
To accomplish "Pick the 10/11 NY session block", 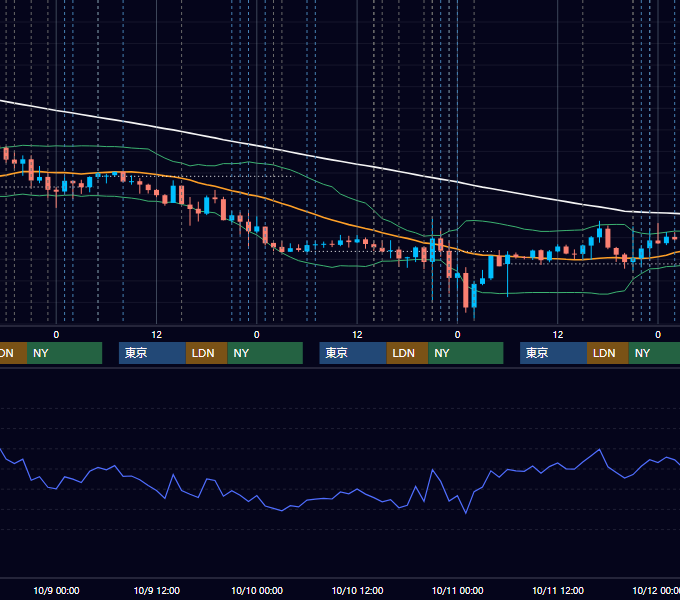I will (x=654, y=353).
